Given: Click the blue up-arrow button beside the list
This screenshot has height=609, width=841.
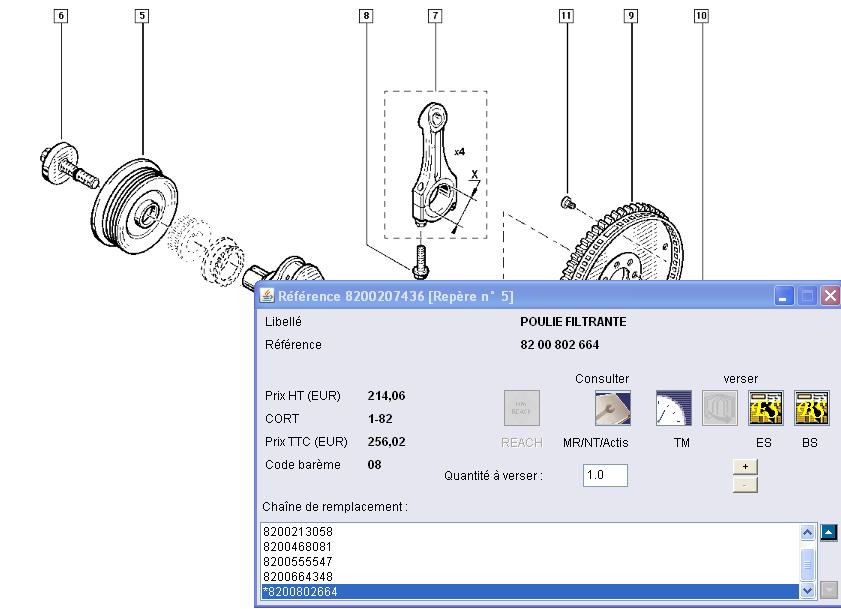Looking at the screenshot, I should pyautogui.click(x=828, y=533).
